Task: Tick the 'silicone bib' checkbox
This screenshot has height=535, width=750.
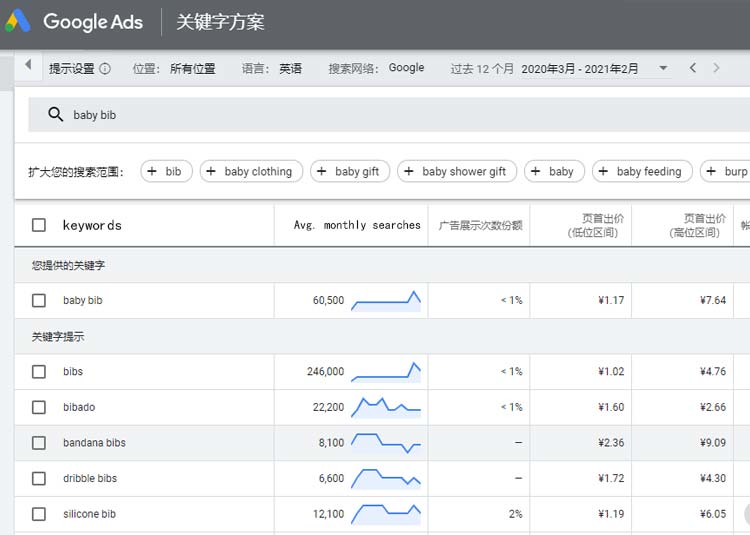Action: coord(39,514)
